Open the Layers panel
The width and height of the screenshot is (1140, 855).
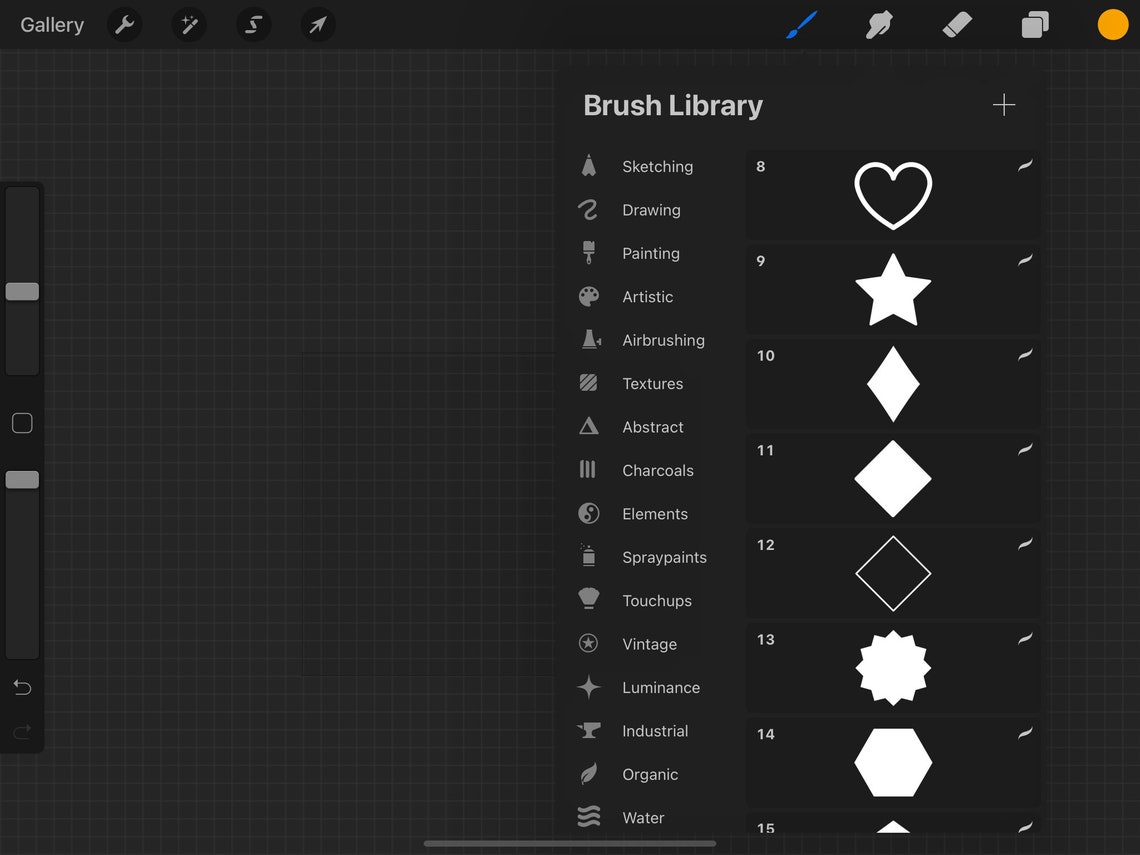(1034, 24)
